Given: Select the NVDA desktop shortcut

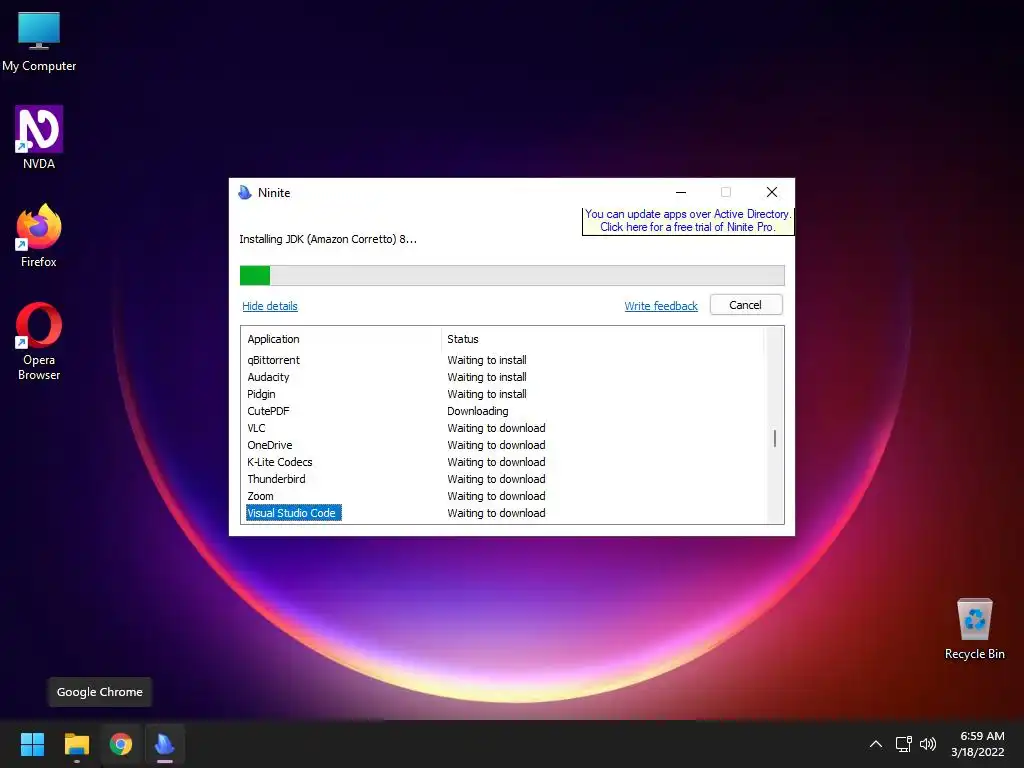Looking at the screenshot, I should (x=39, y=138).
